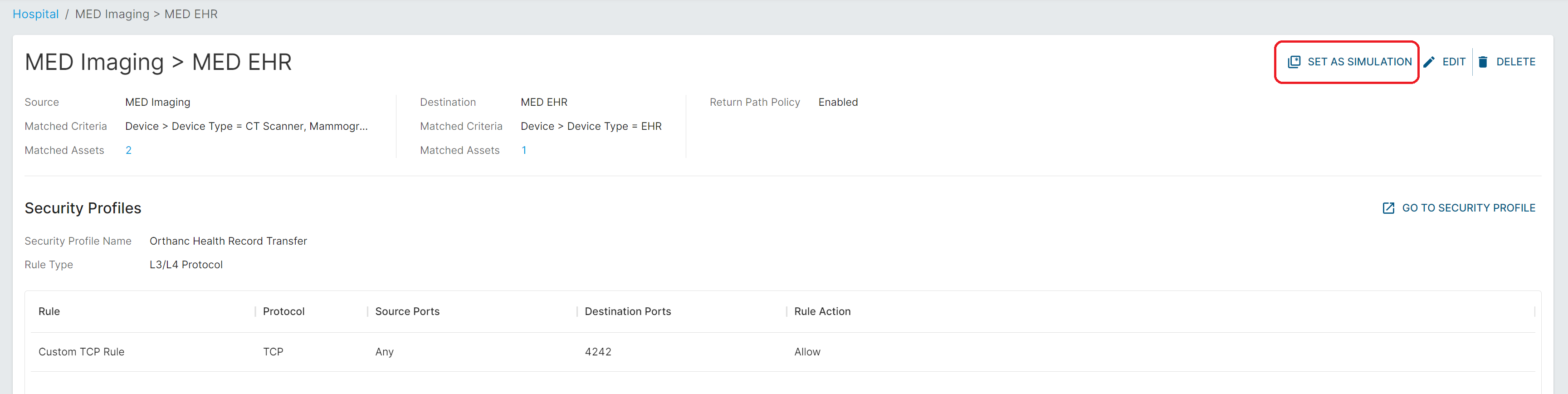
Task: Select the Custom TCP Rule cell
Action: point(81,352)
